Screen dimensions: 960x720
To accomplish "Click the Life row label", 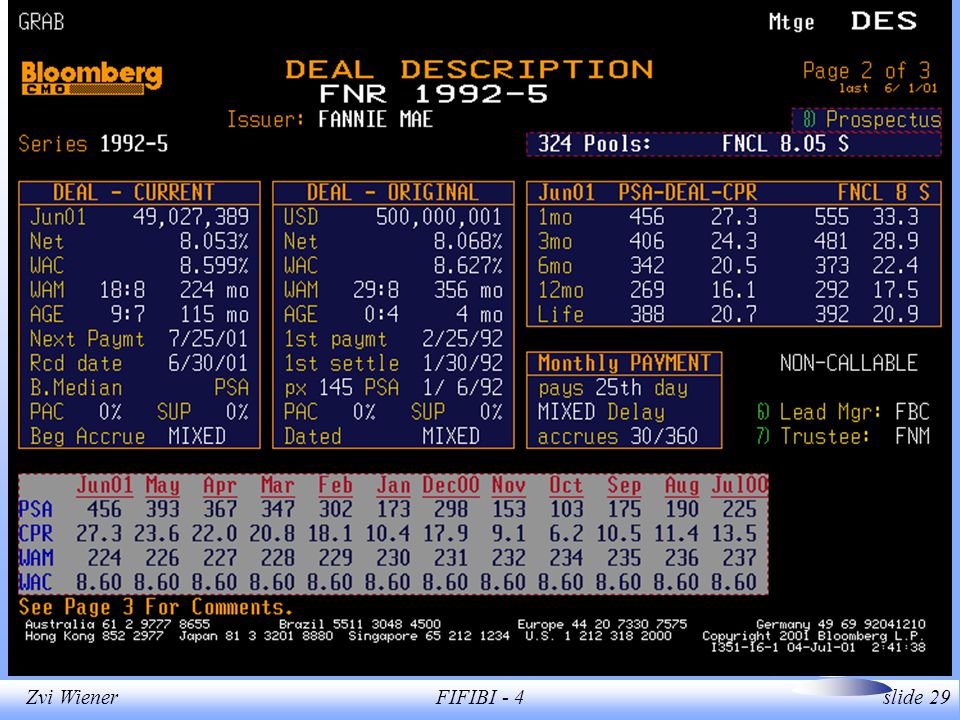I will pyautogui.click(x=561, y=315).
